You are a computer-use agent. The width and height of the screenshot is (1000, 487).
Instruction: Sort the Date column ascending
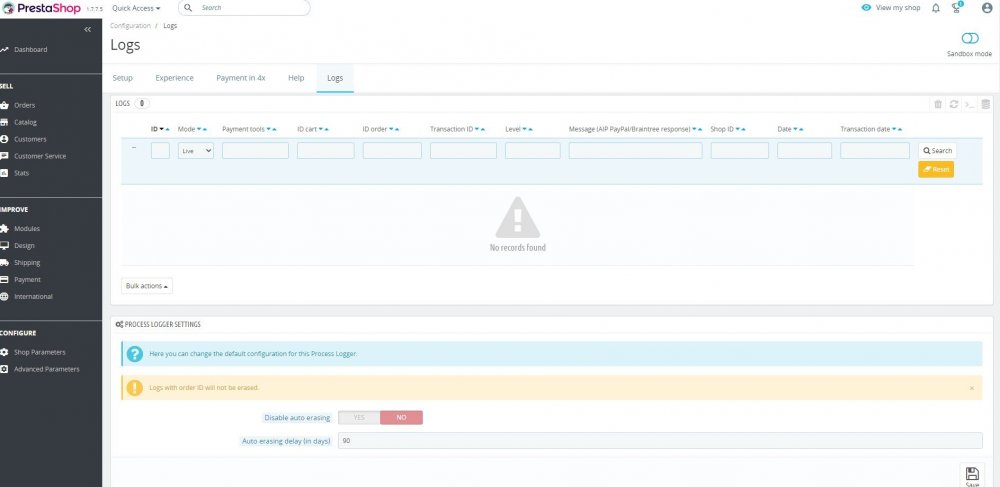point(801,129)
